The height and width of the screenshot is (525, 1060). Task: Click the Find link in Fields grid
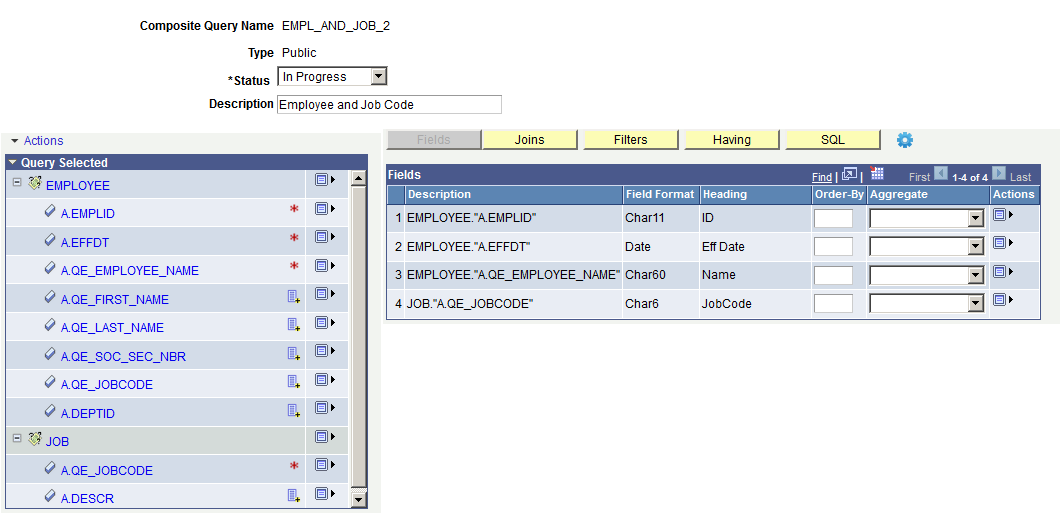822,177
